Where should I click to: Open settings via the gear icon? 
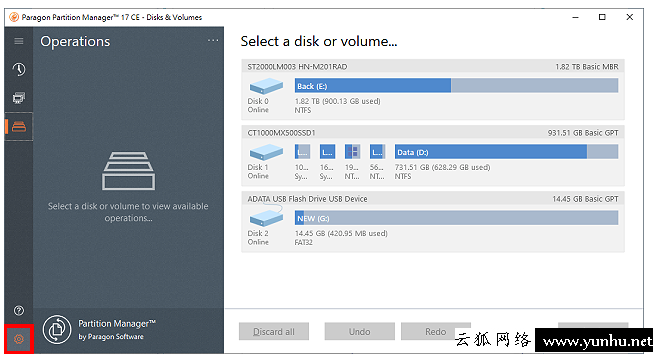[x=18, y=339]
